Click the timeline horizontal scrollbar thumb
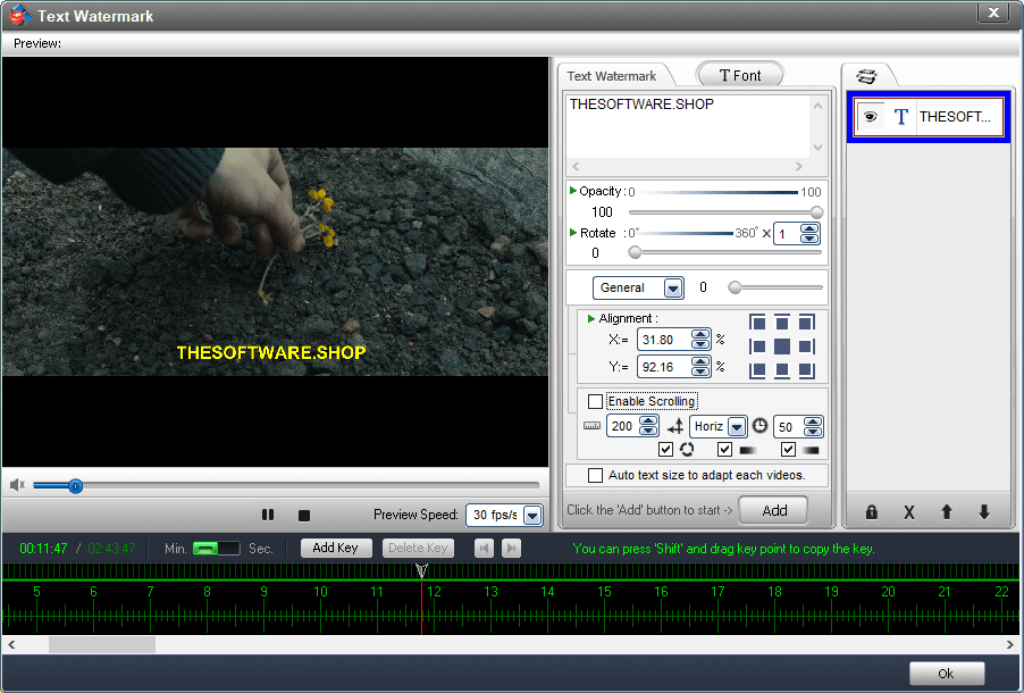 pyautogui.click(x=102, y=645)
